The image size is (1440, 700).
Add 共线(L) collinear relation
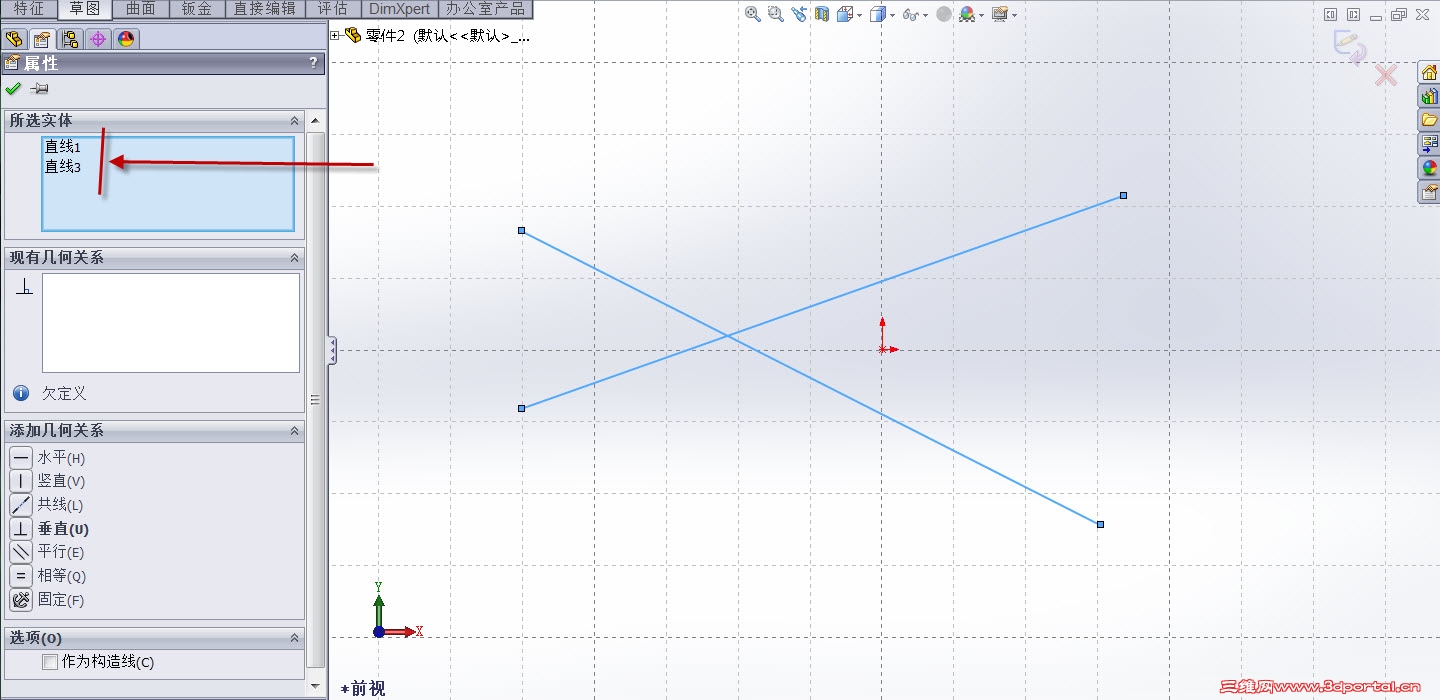(47, 505)
